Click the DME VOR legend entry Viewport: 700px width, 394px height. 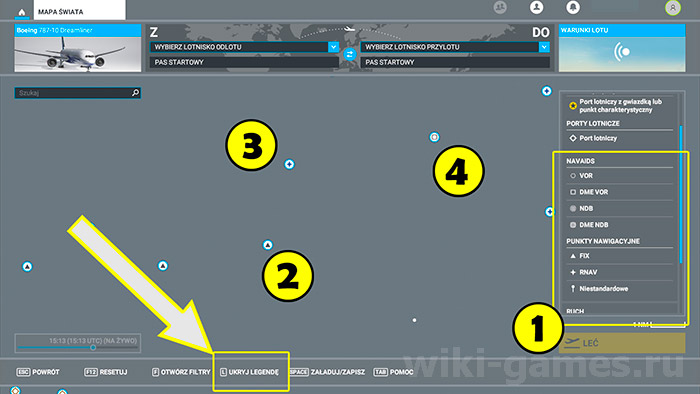620,192
